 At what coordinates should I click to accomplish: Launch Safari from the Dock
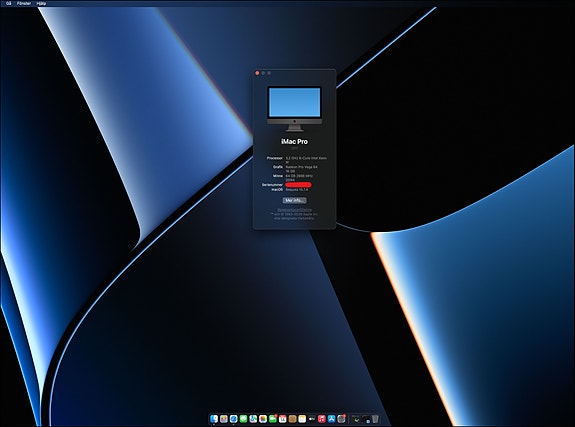[234, 419]
